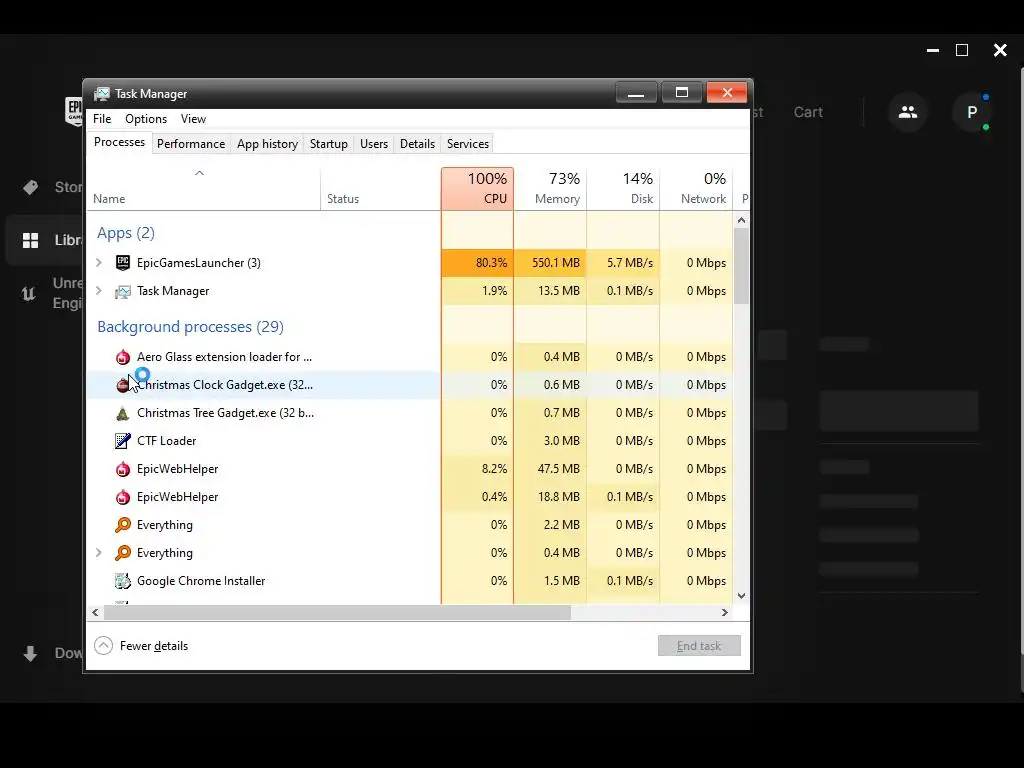Click the horizontal scrollbar thumb
Screen dimensions: 1024x768
337,613
